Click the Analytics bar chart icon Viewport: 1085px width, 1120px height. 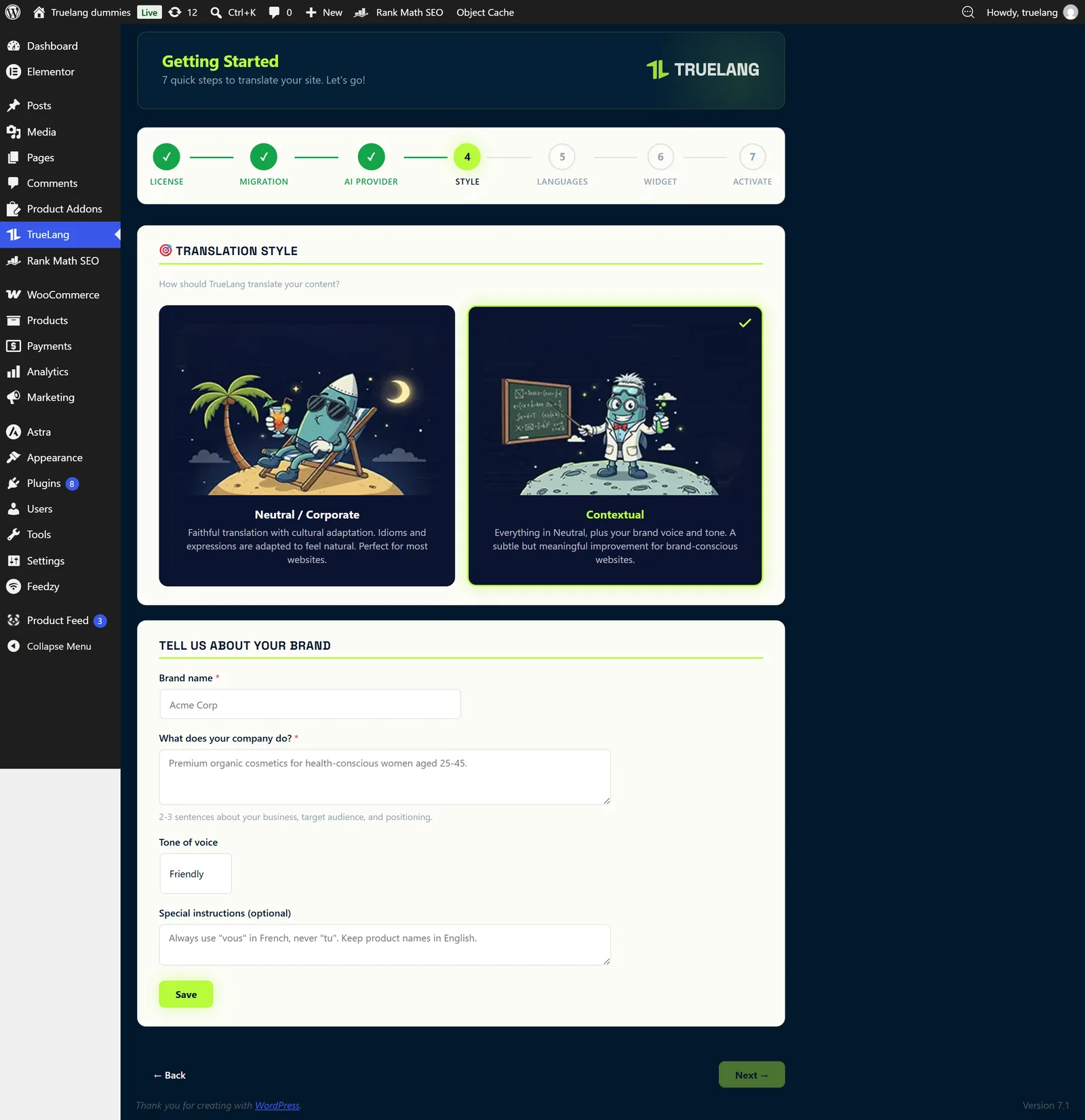pos(14,372)
